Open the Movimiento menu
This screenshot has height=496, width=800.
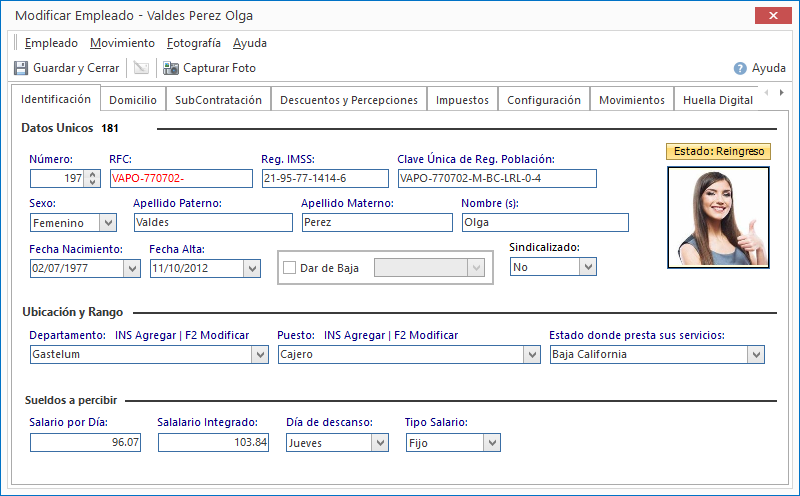pos(122,43)
